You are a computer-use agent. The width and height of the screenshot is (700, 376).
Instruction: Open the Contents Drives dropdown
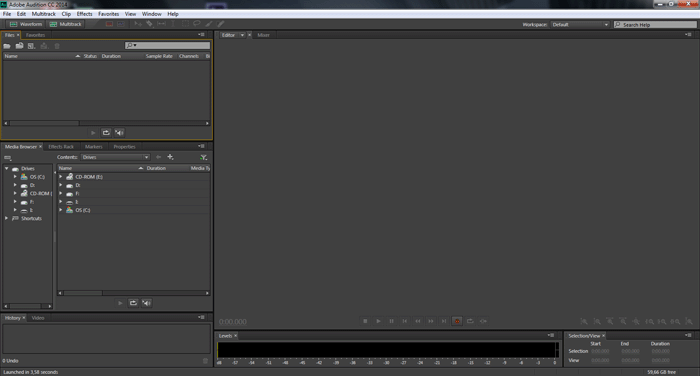click(x=115, y=157)
